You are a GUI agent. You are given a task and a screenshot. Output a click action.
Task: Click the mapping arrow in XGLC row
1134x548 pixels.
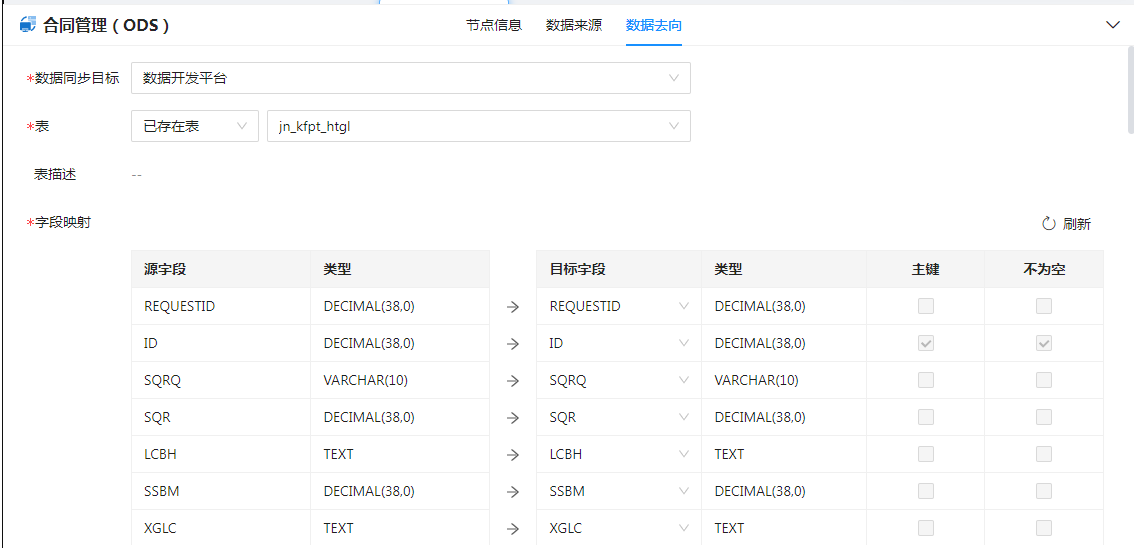pyautogui.click(x=513, y=529)
